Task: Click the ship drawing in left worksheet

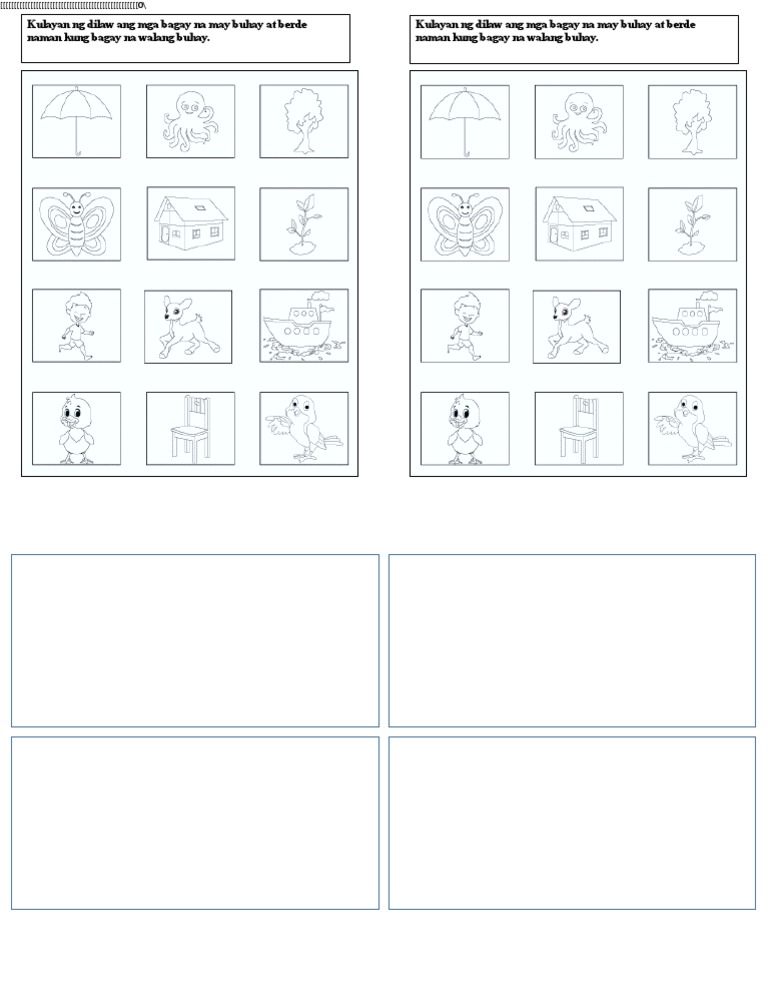Action: (304, 326)
